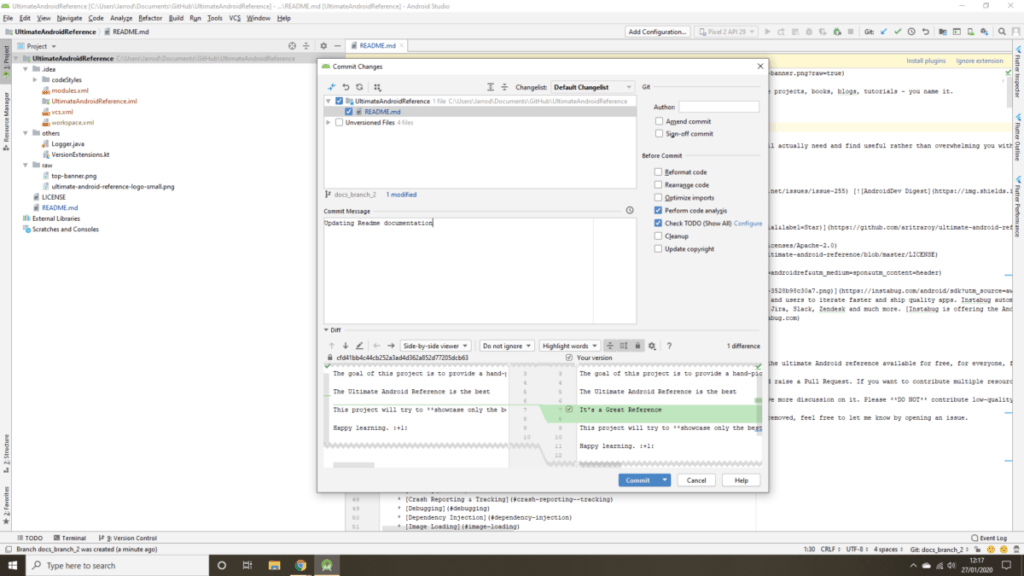Expand the Unversioned Files node
Image resolution: width=1024 pixels, height=576 pixels.
click(329, 123)
